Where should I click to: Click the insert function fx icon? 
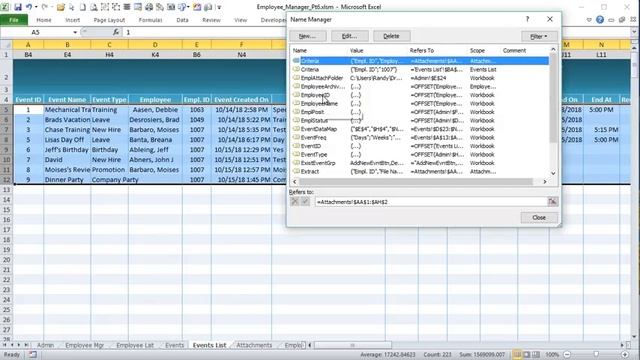pos(116,32)
